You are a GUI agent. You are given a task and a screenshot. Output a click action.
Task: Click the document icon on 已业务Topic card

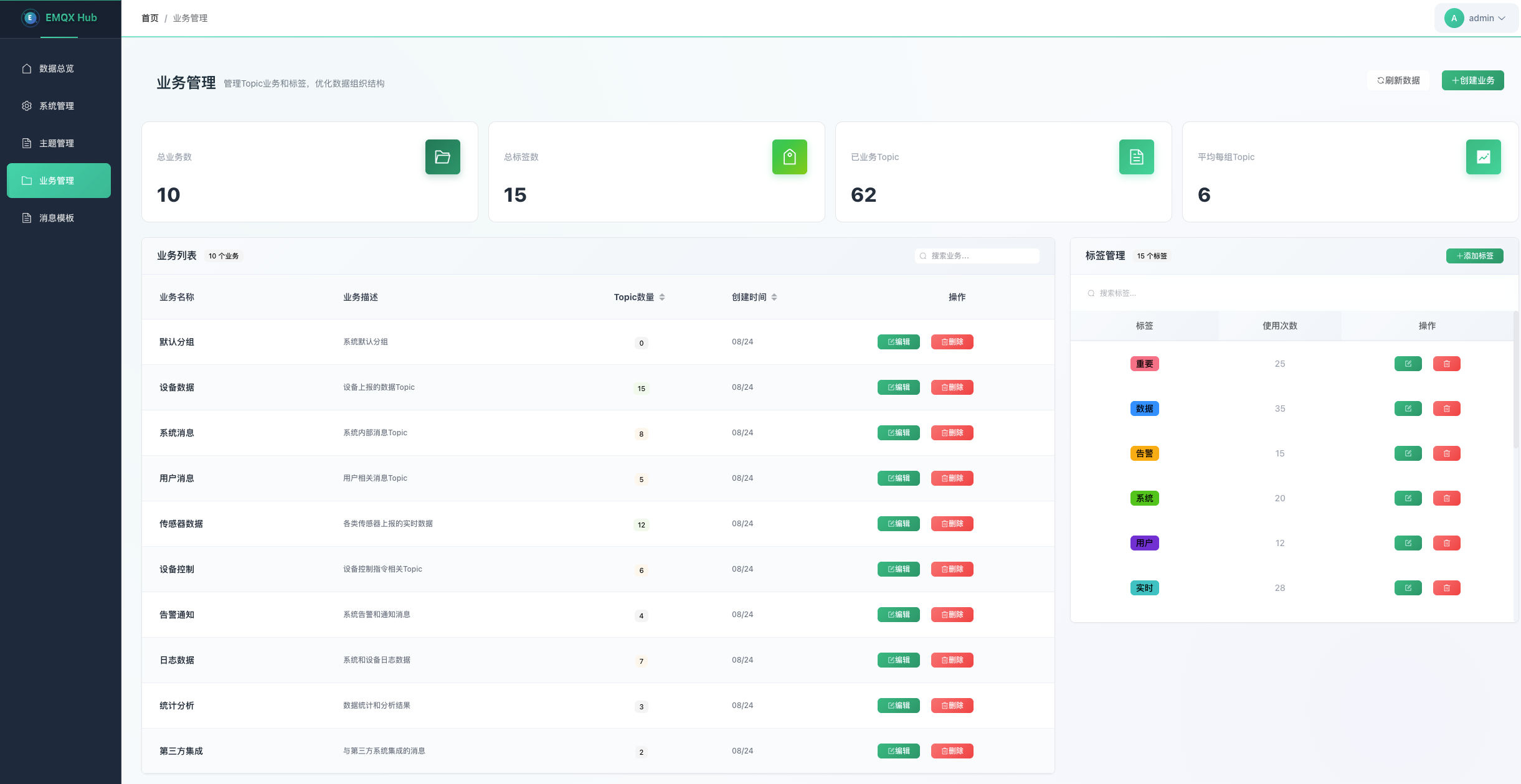(1136, 157)
